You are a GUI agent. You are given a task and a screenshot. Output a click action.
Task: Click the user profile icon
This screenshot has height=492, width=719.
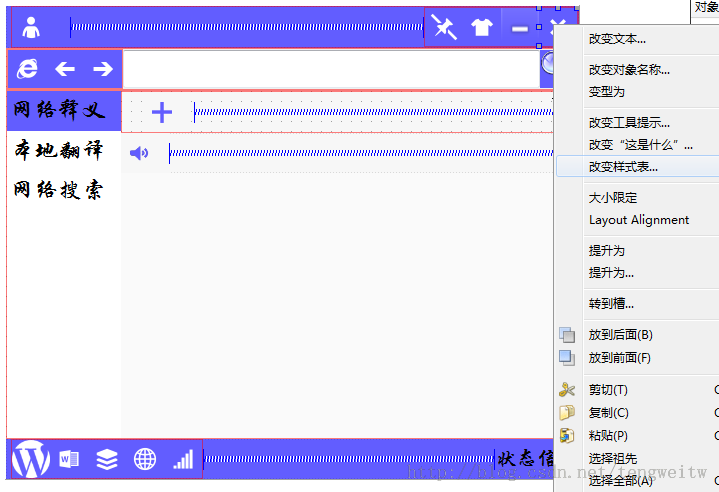[x=31, y=28]
